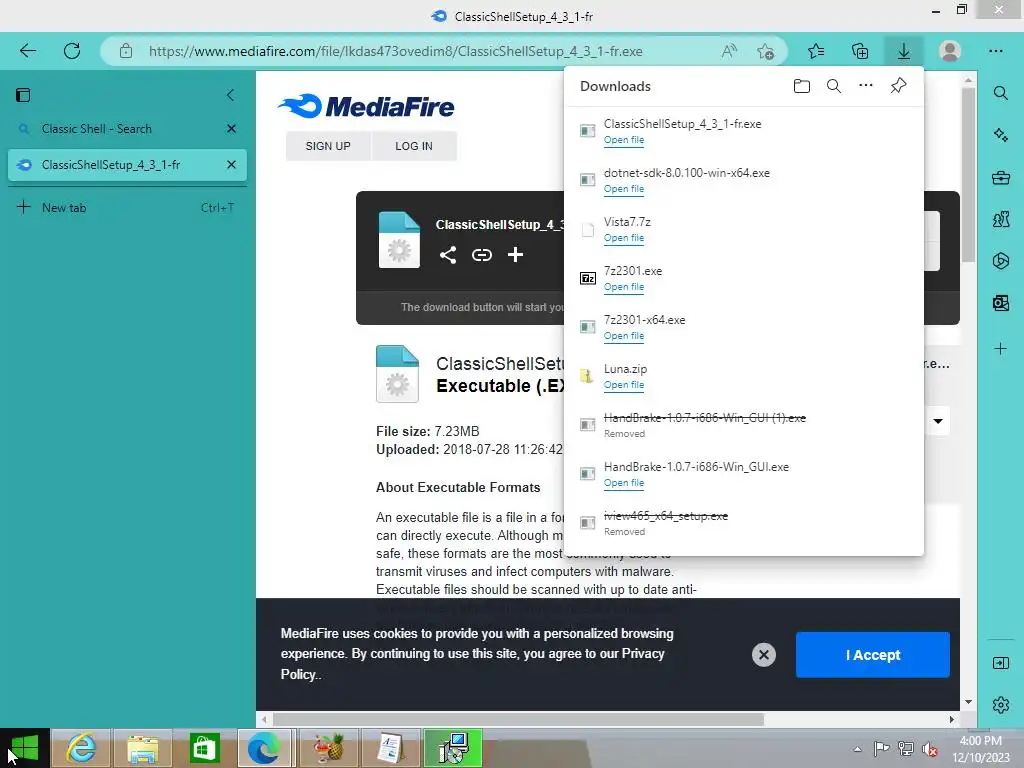
Task: Open sidebar Tools briefcase icon
Action: click(x=1000, y=177)
